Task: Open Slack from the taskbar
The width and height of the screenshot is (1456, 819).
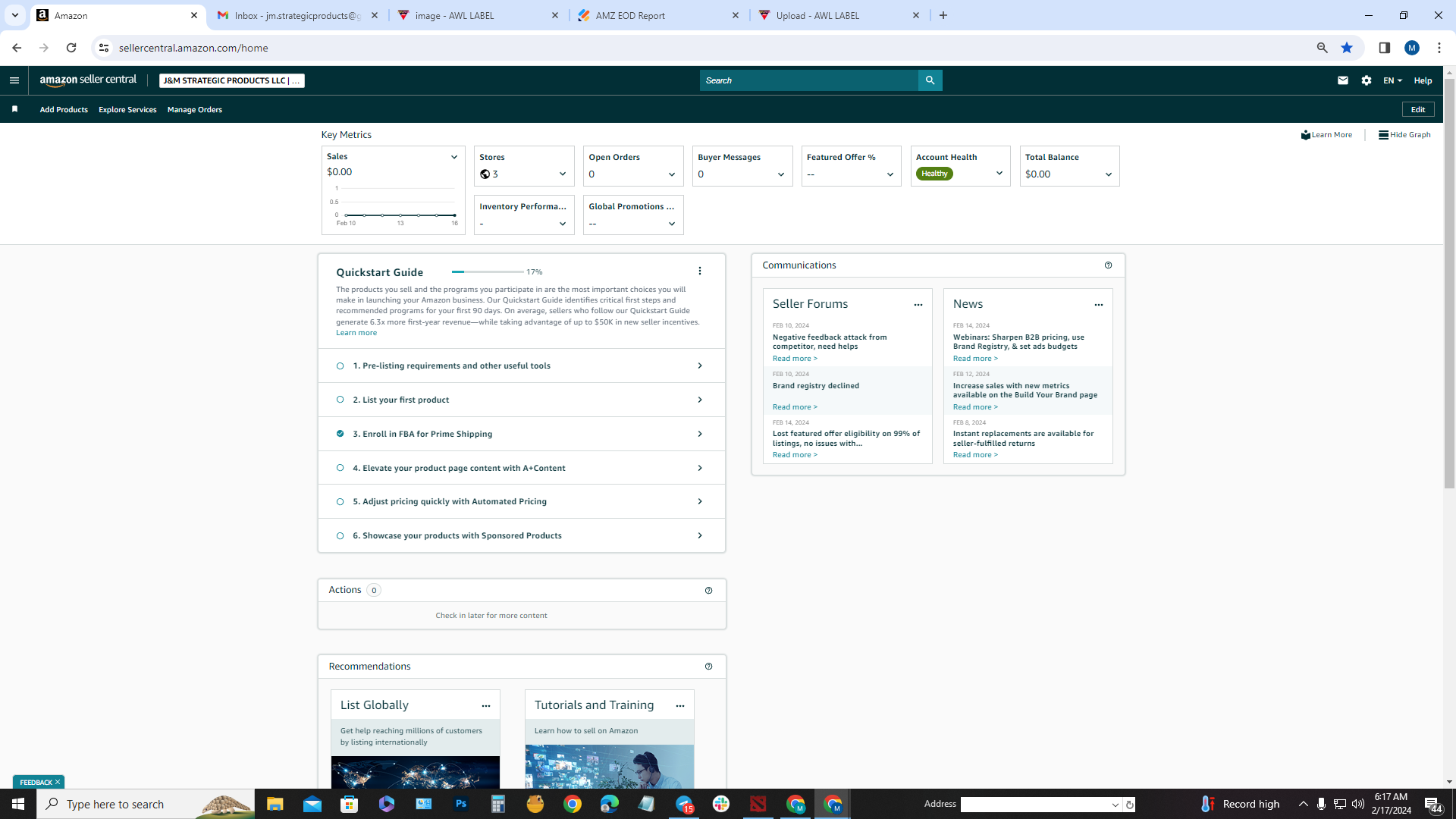Action: [720, 804]
